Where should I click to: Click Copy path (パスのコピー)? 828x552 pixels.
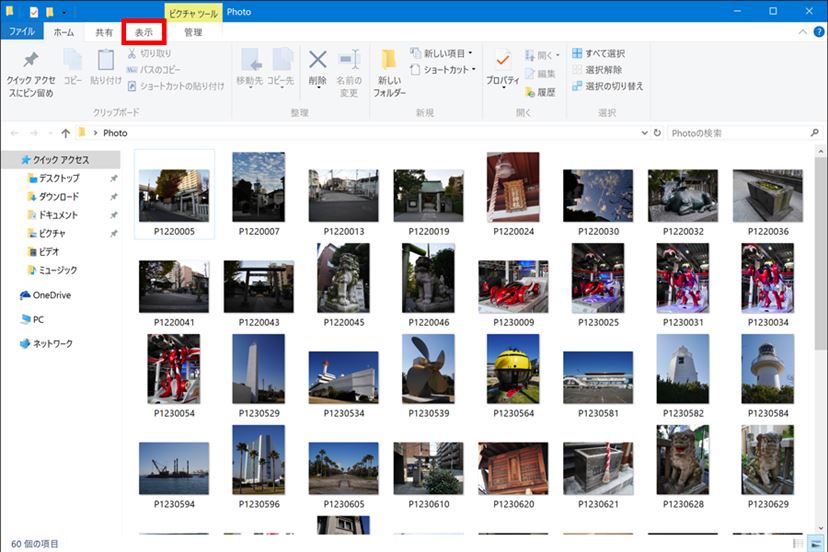click(x=154, y=70)
